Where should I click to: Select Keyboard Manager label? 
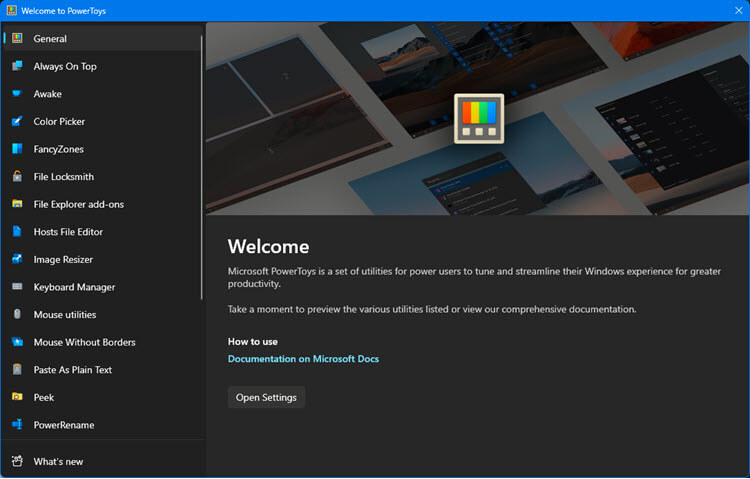click(74, 287)
